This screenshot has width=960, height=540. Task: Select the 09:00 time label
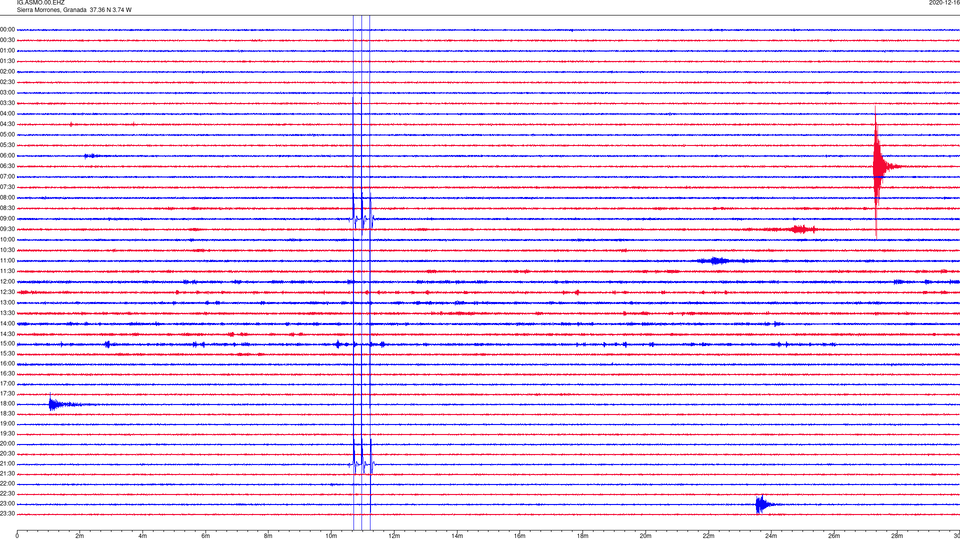click(x=7, y=219)
